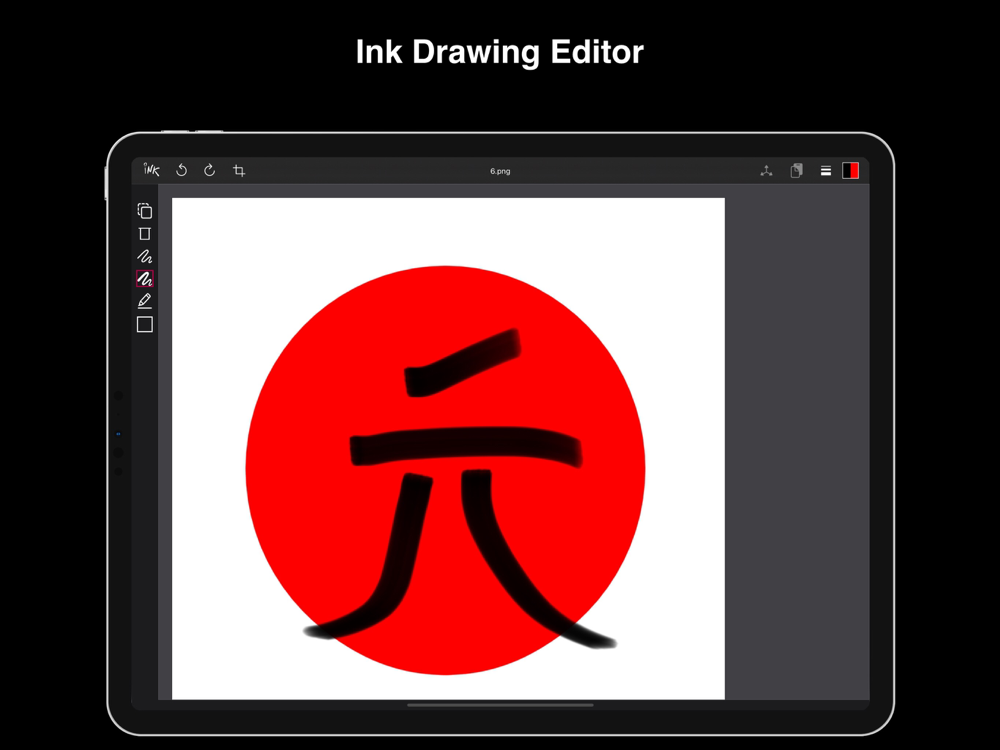Open the black and red color swatch
1000x750 pixels.
(x=850, y=170)
